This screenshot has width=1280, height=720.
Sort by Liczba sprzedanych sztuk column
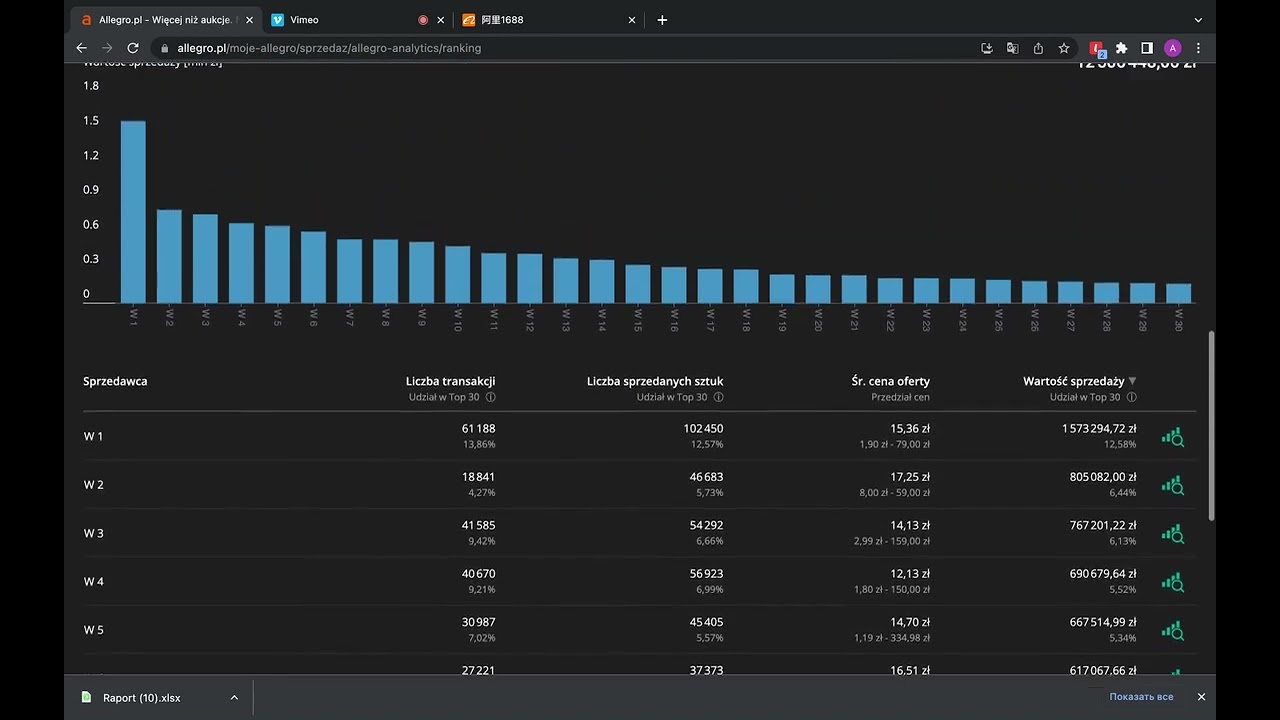point(655,381)
